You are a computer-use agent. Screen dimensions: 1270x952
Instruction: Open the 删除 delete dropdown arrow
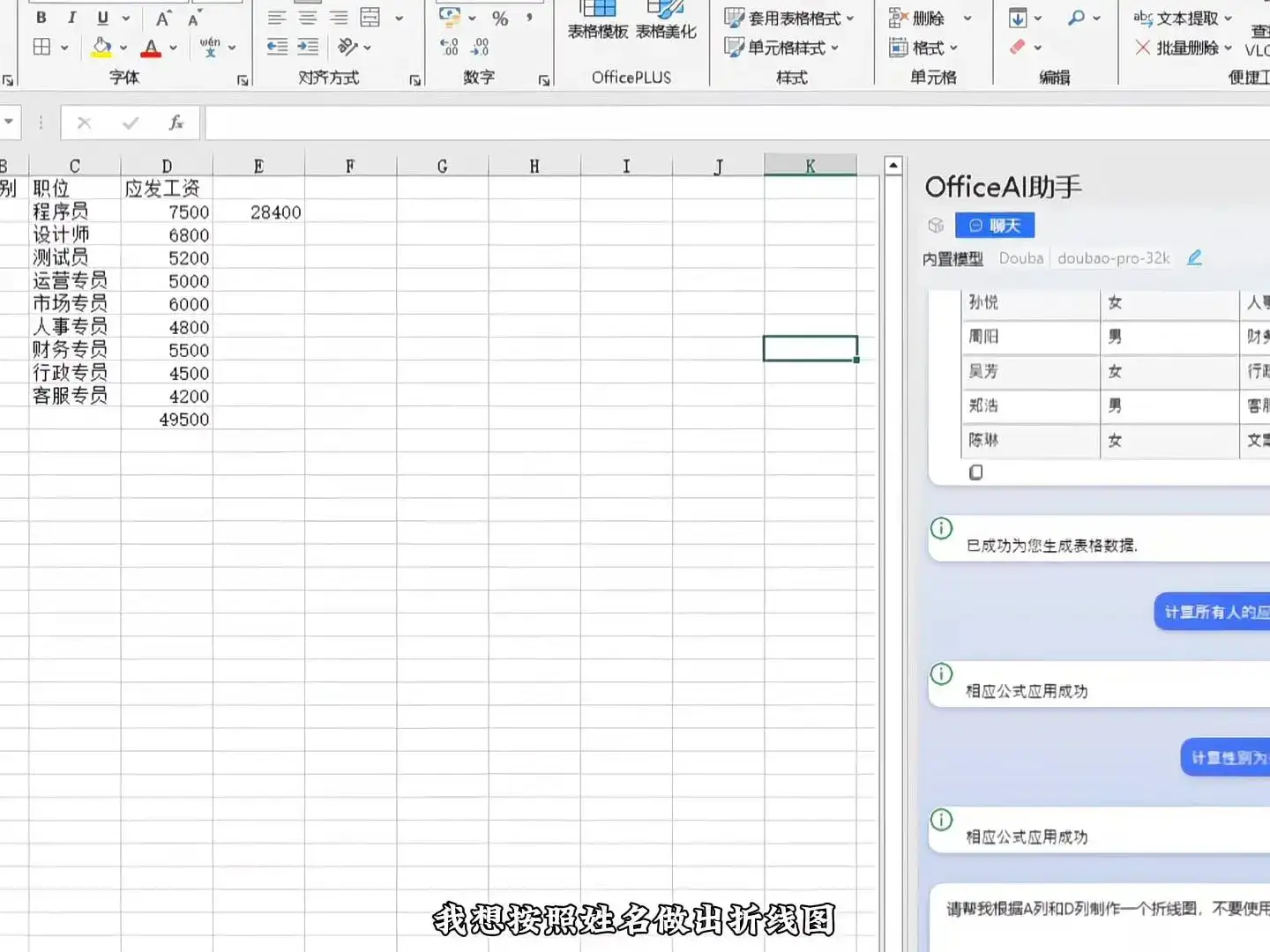pyautogui.click(x=967, y=18)
